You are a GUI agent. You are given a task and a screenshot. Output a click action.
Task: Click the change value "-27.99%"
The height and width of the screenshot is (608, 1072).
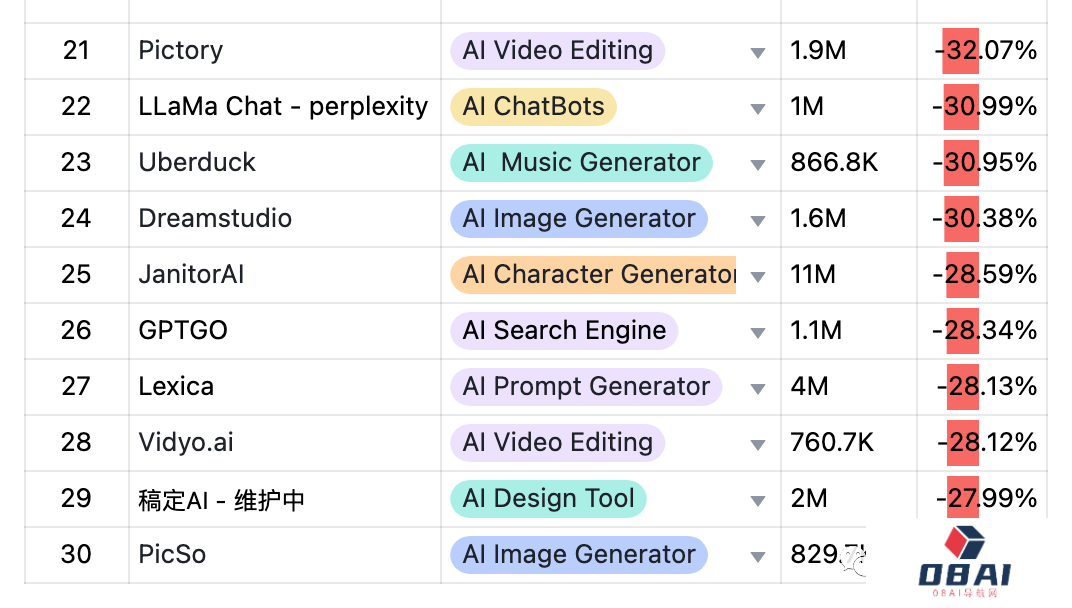coord(987,499)
